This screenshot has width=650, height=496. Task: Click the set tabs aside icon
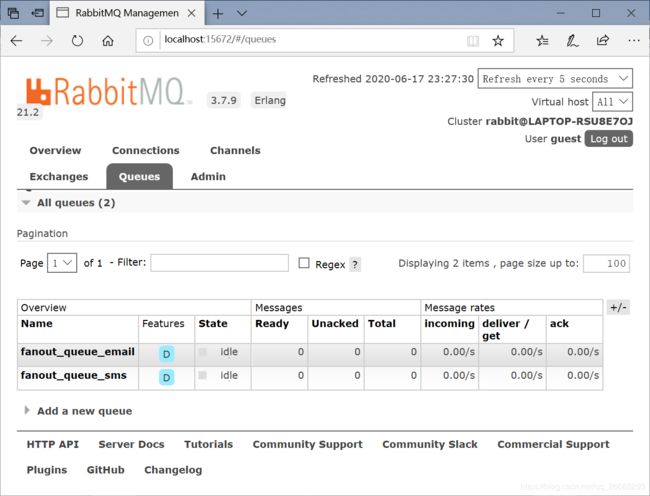(x=38, y=13)
